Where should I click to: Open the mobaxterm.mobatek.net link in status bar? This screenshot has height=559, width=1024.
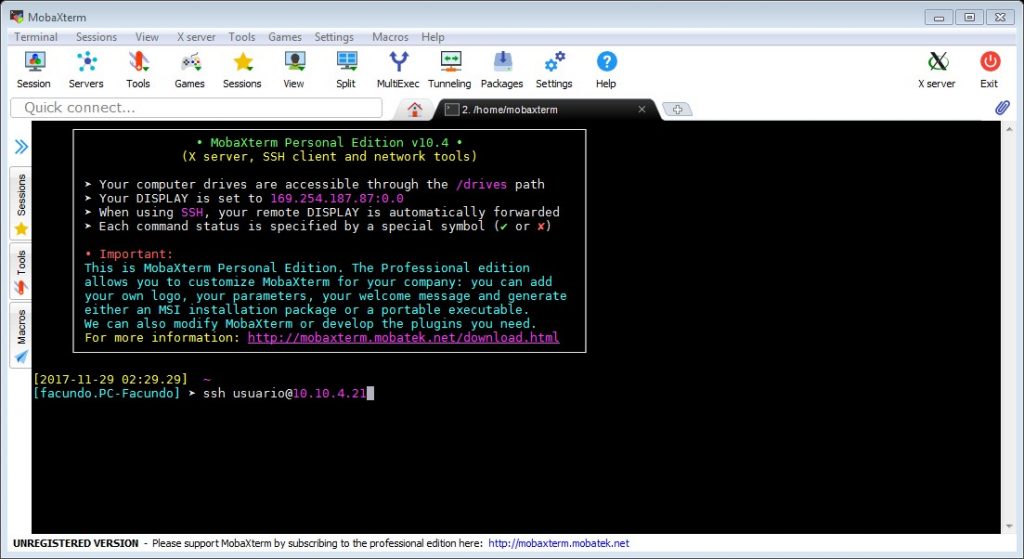click(x=559, y=543)
